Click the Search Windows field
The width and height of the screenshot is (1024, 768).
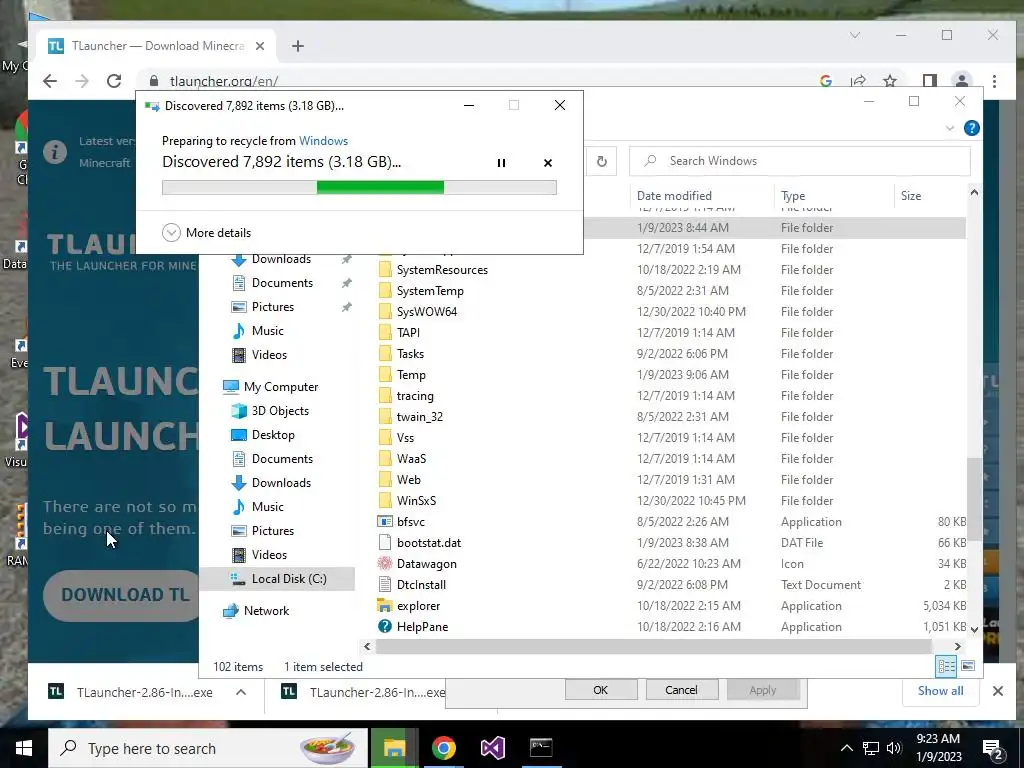[x=799, y=161]
